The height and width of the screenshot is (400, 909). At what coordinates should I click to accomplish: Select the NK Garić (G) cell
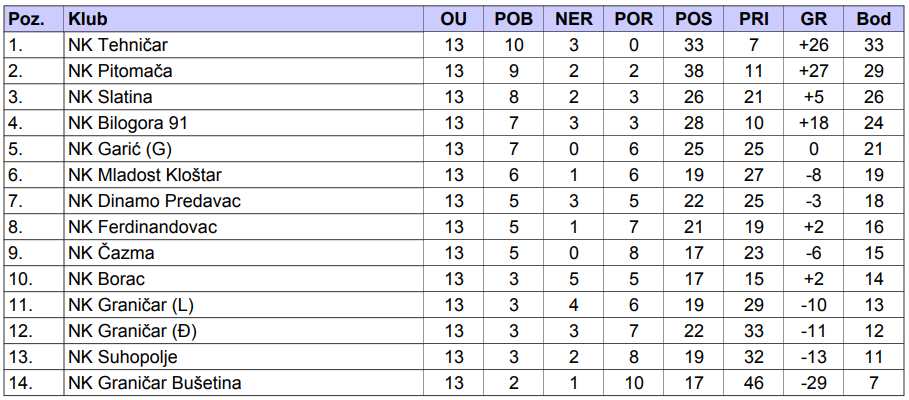click(120, 149)
